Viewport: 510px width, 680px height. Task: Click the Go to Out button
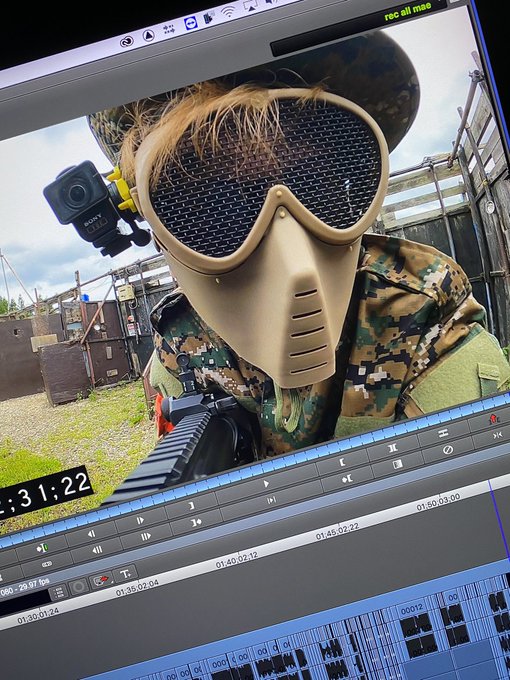(x=196, y=522)
